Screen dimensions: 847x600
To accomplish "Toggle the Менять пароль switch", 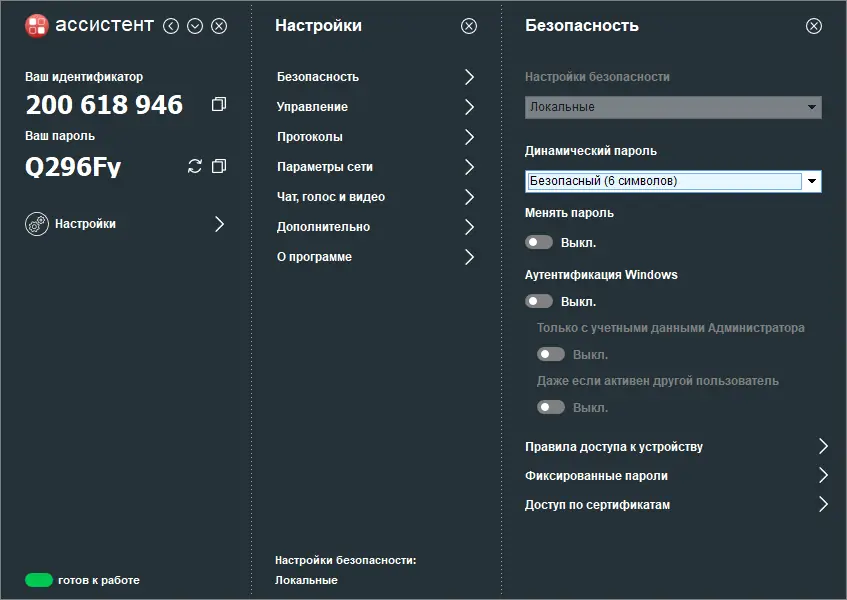I will tap(539, 242).
